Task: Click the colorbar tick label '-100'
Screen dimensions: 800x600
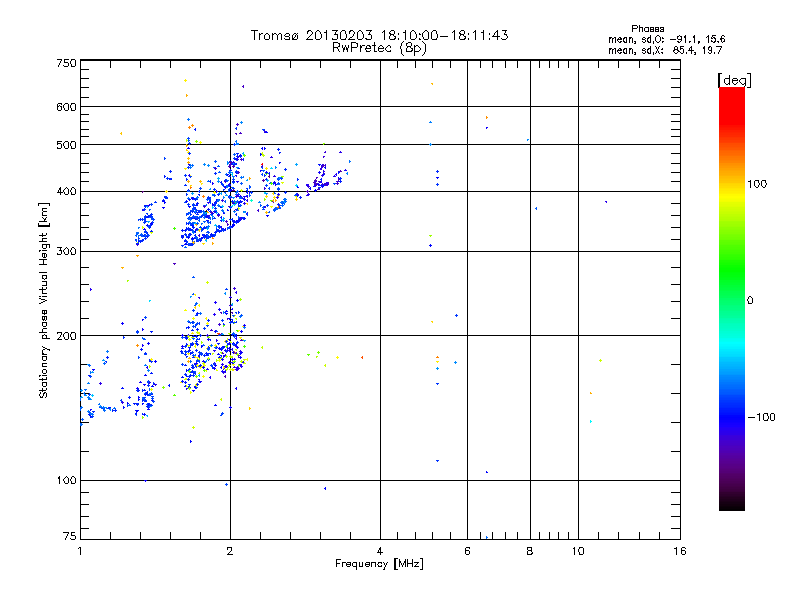Action: (x=761, y=417)
